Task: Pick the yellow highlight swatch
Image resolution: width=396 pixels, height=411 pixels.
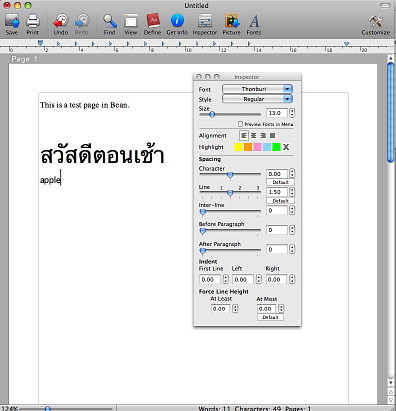Action: click(x=238, y=147)
